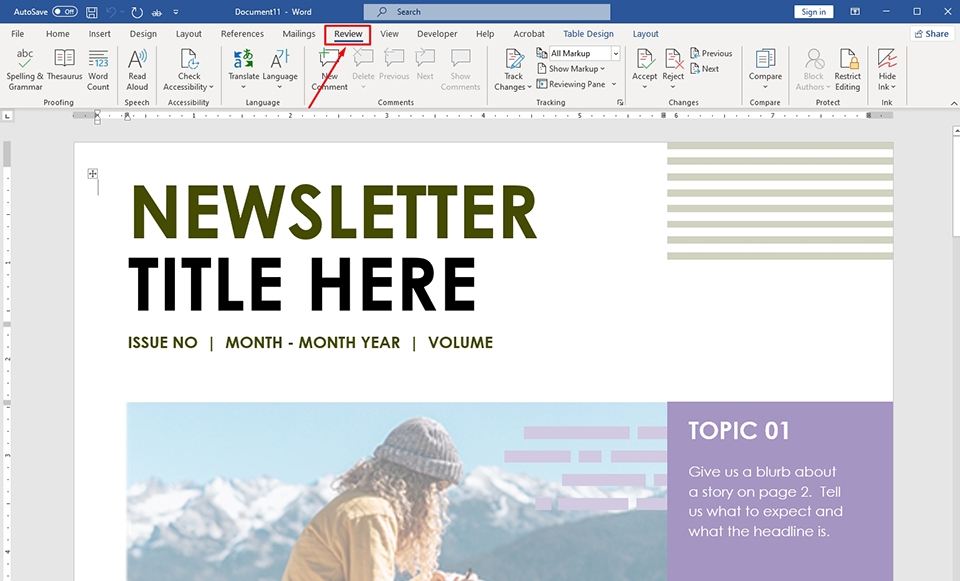The image size is (960, 581).
Task: Click the Undo icon
Action: [111, 12]
